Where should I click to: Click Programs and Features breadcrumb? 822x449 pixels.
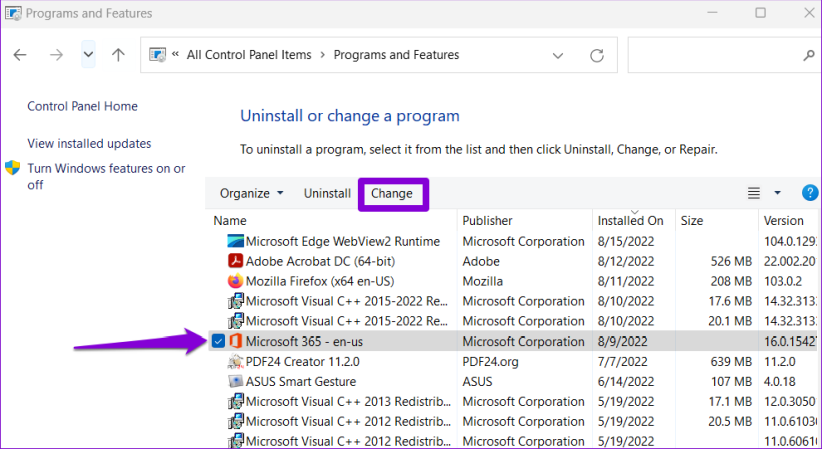coord(396,55)
